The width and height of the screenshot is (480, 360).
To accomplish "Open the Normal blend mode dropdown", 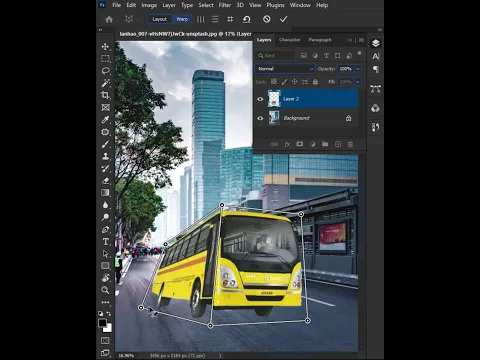I will tap(285, 69).
